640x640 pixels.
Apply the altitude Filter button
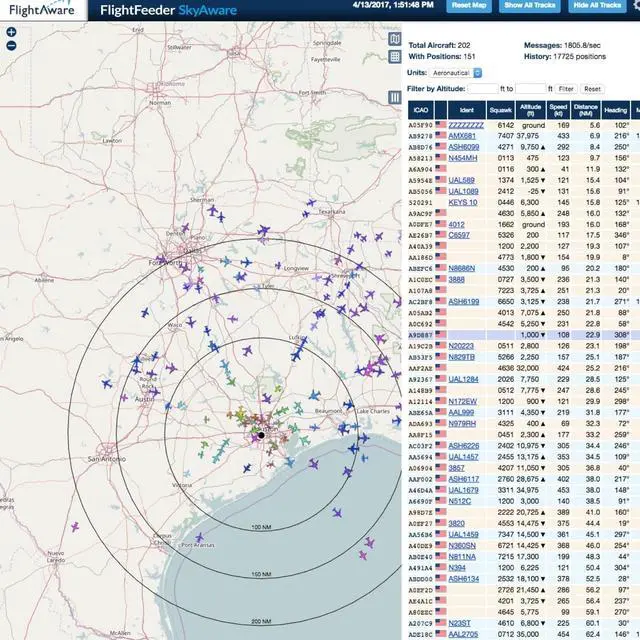[x=566, y=89]
